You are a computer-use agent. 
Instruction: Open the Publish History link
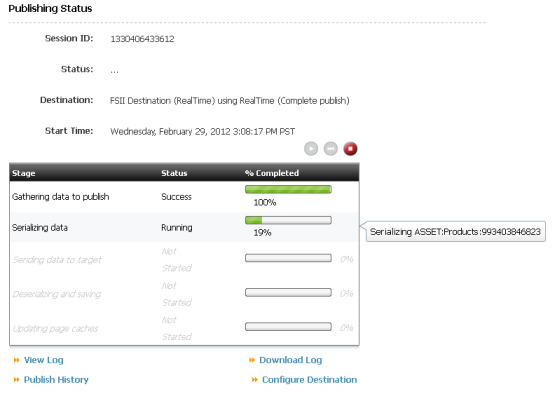(56, 380)
